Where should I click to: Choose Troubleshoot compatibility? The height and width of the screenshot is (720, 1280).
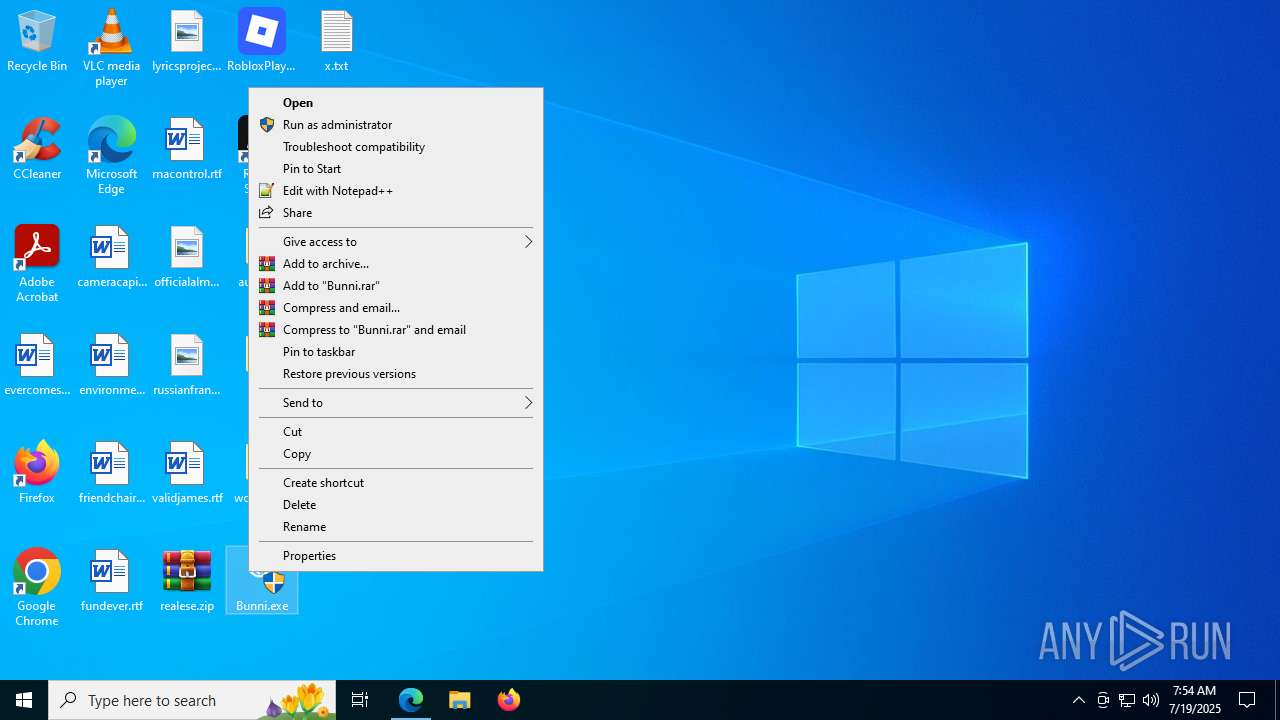[x=396, y=147]
